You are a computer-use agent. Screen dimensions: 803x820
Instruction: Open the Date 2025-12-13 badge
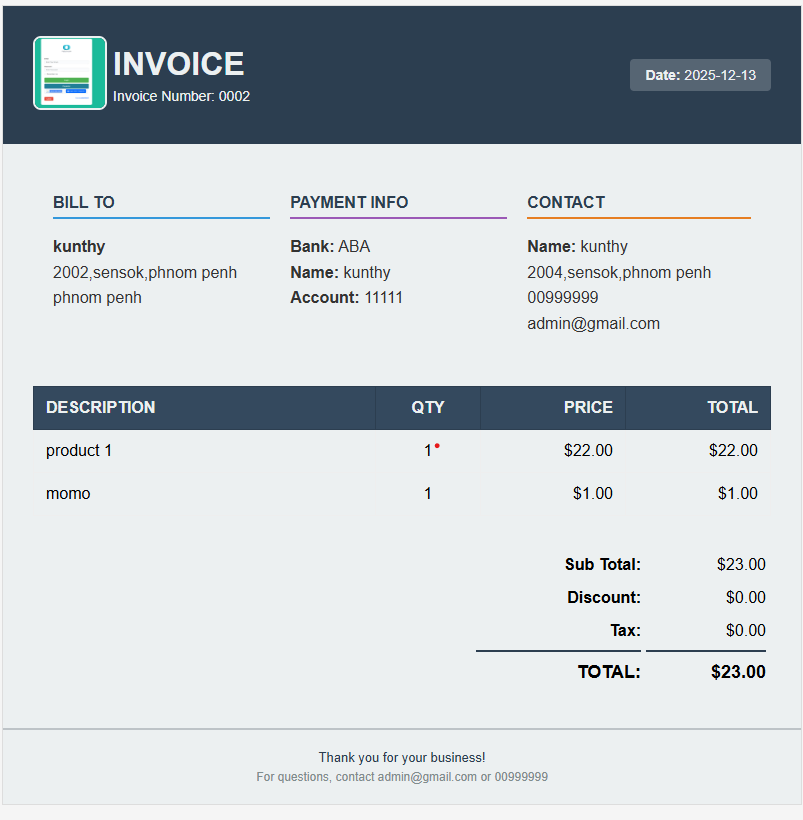point(699,74)
